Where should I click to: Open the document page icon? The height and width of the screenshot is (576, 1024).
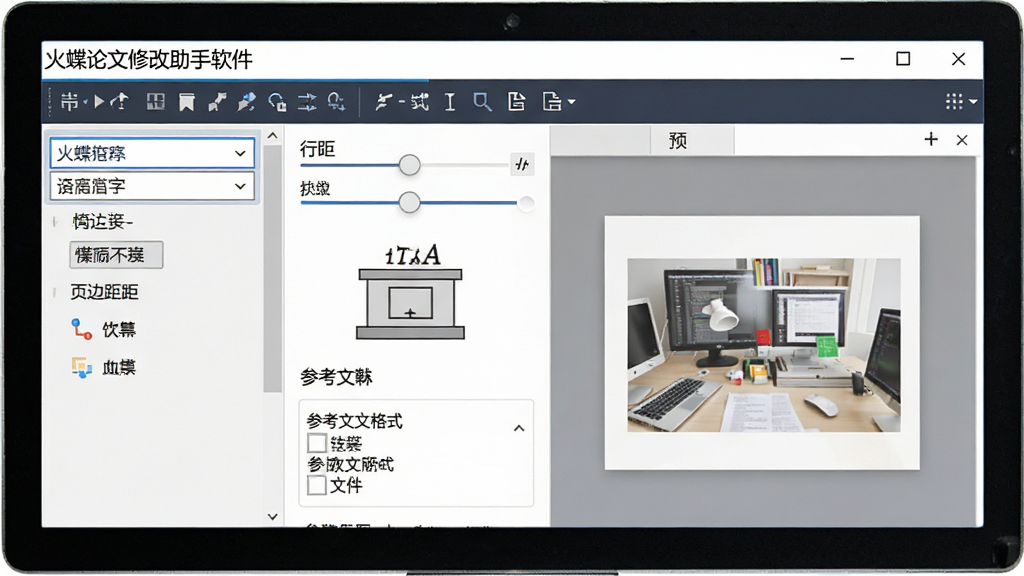coord(517,101)
